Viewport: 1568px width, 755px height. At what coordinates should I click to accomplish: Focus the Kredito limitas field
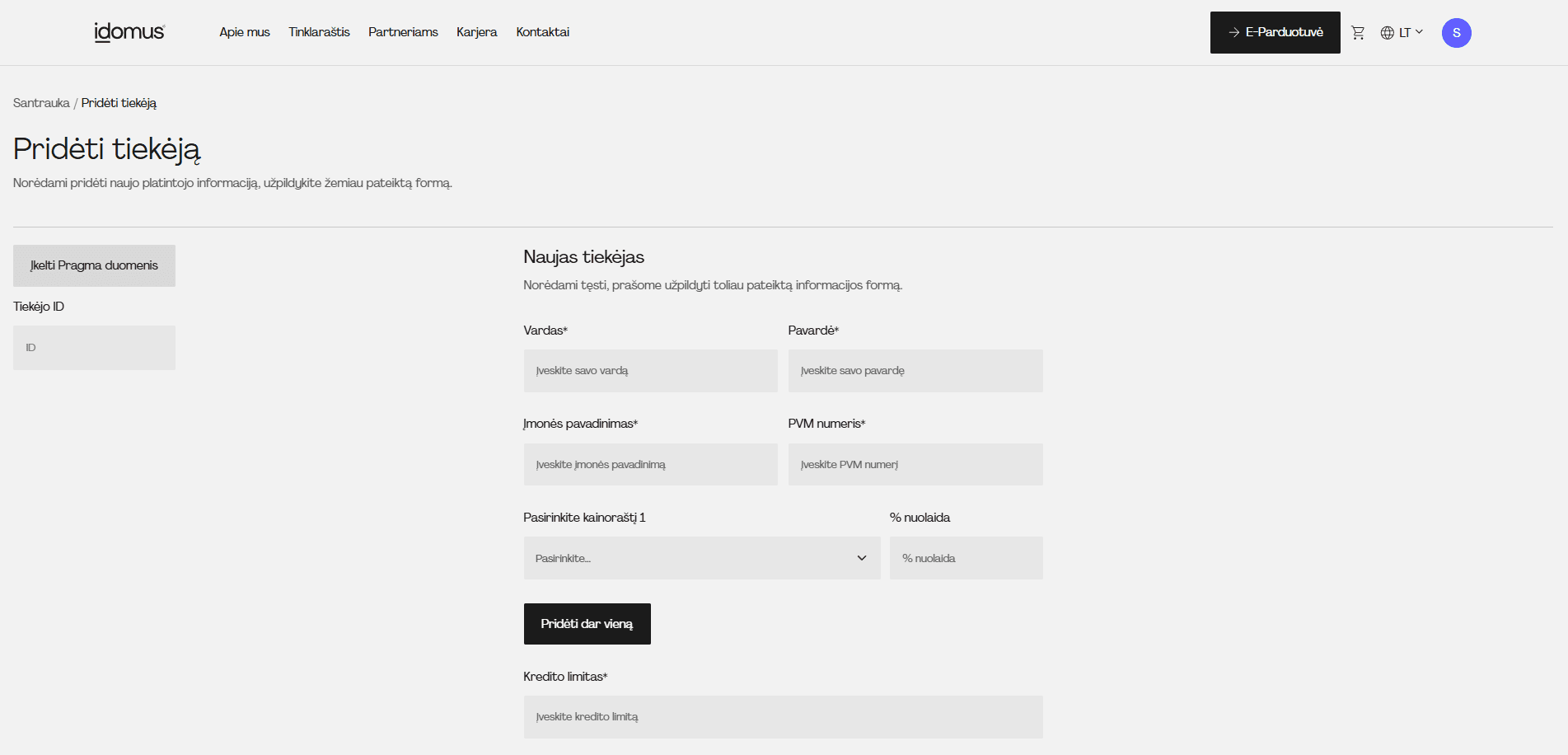point(783,717)
